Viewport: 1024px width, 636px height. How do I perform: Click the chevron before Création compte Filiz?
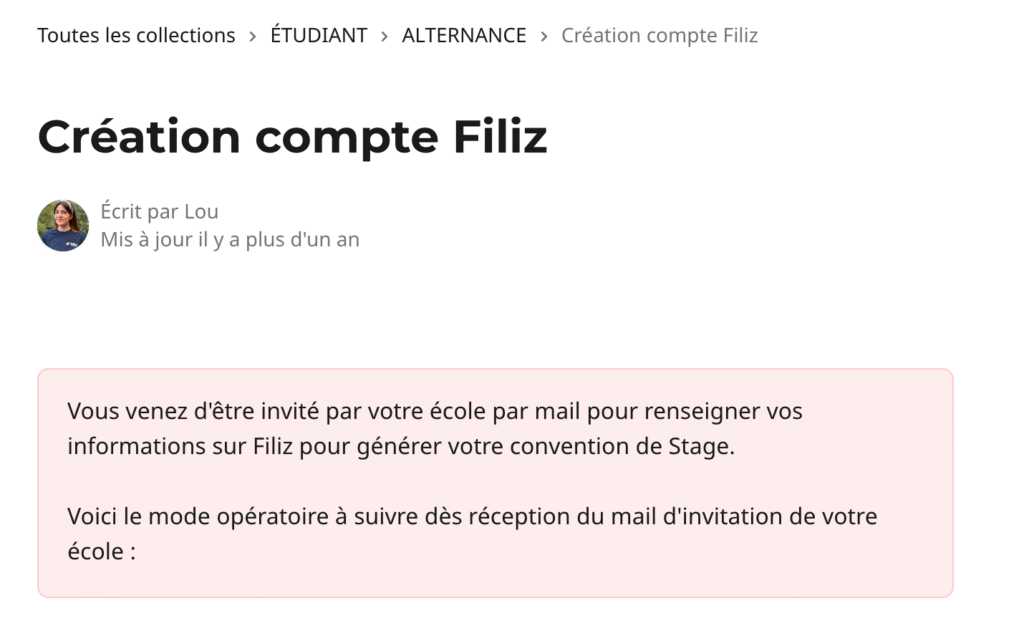543,35
